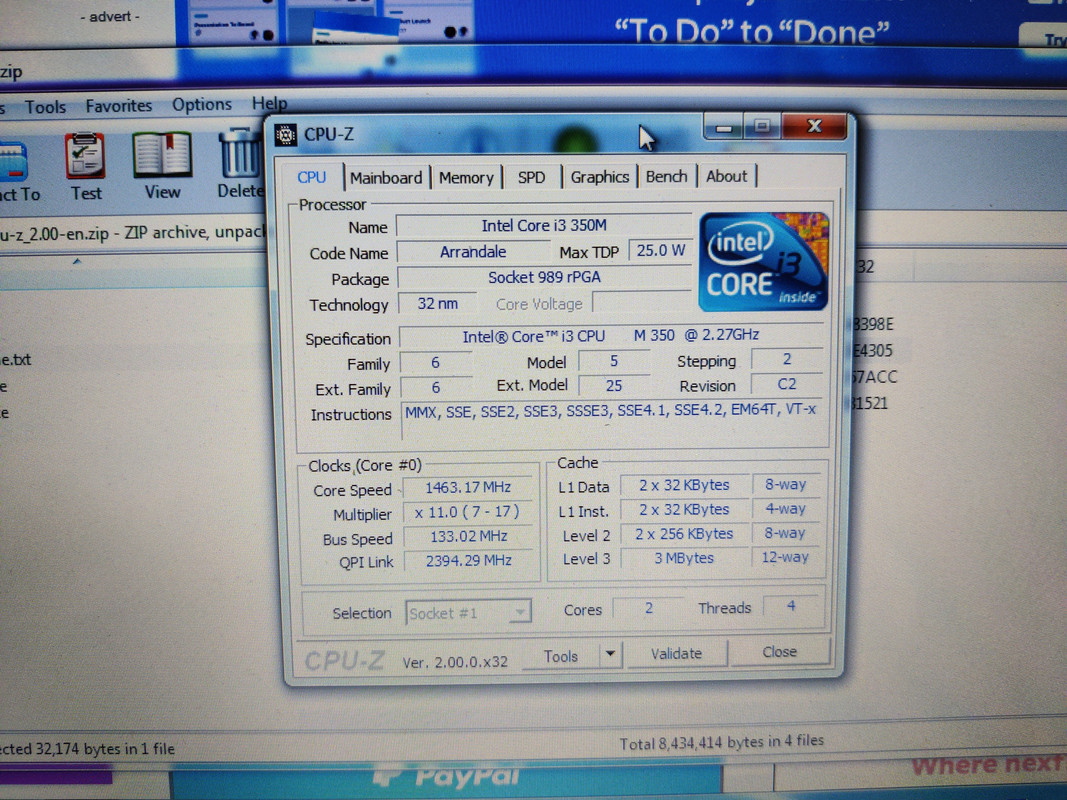Click the Level 2 size 2 x 256 KBytes

(684, 534)
